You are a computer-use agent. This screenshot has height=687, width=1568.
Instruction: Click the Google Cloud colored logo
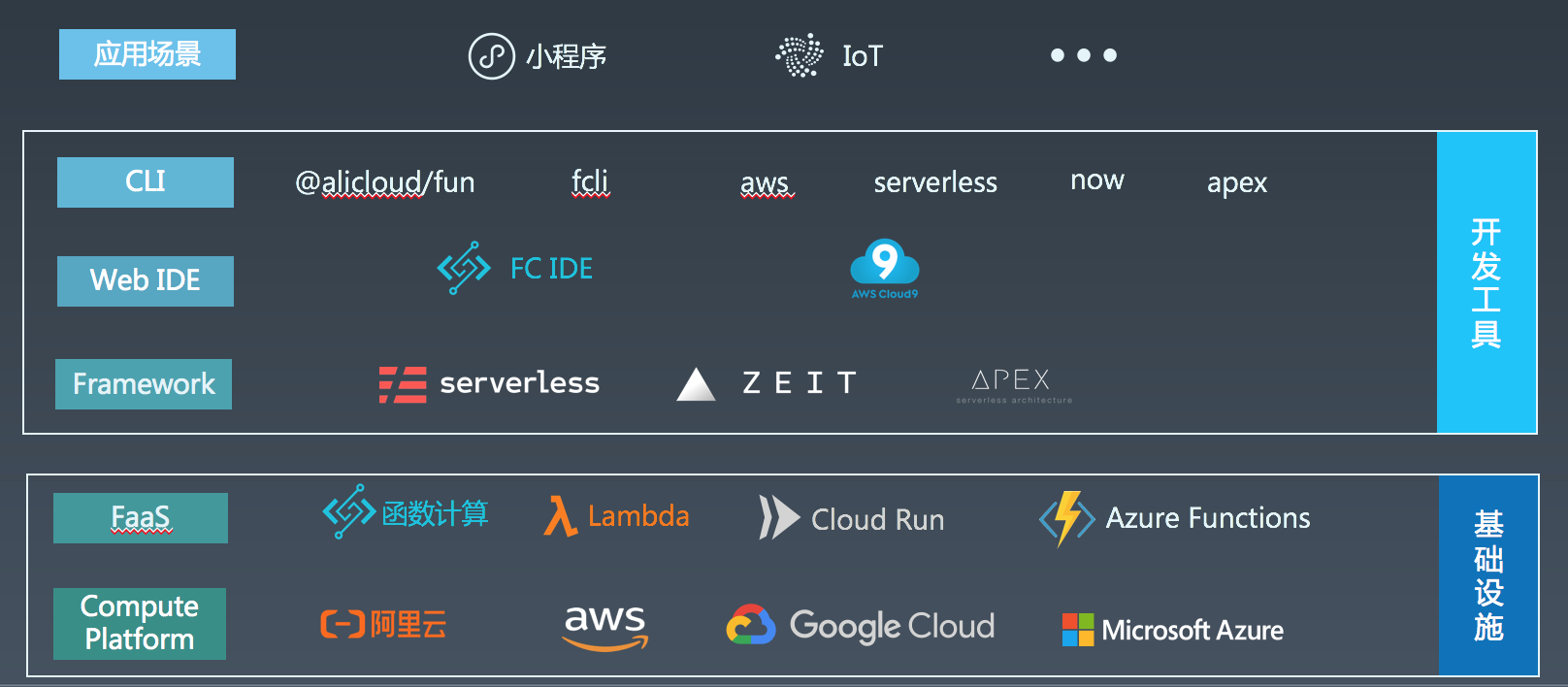(751, 626)
